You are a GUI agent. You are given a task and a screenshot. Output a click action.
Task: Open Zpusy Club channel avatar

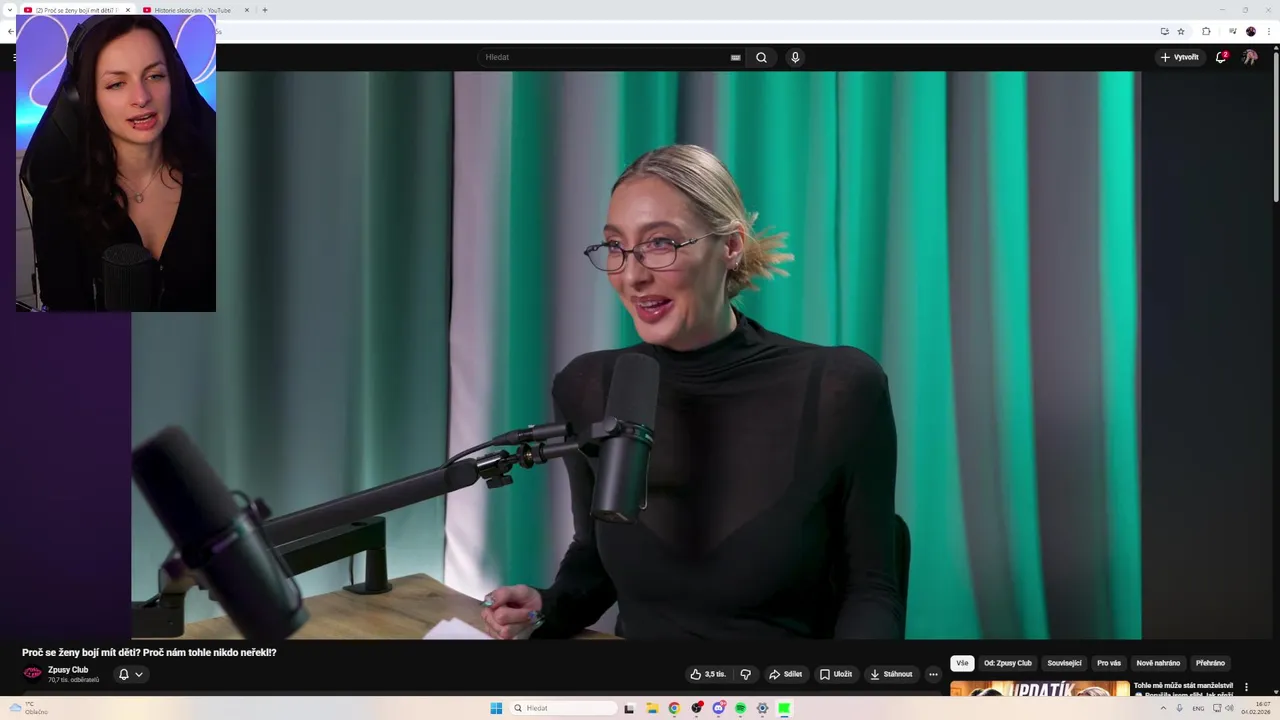coord(33,673)
